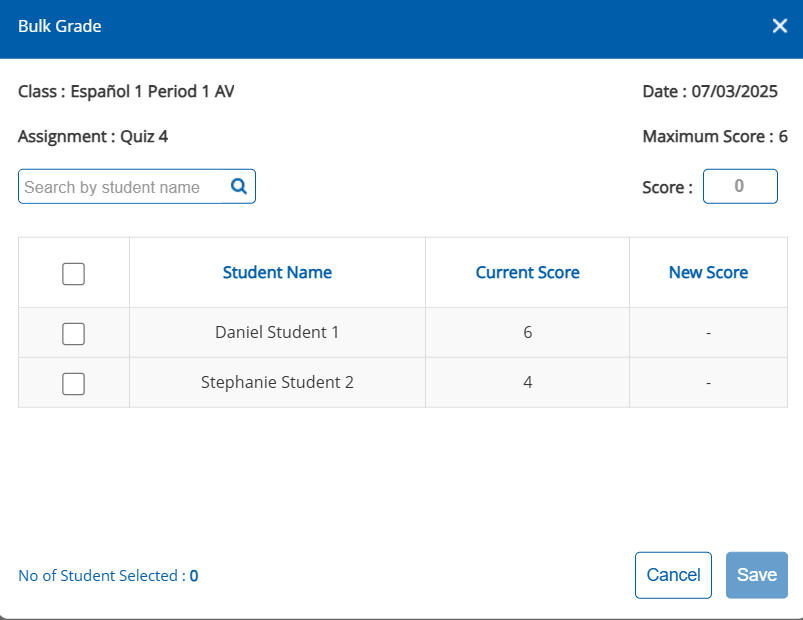This screenshot has height=620, width=803.
Task: Focus the Score input field
Action: tap(740, 186)
